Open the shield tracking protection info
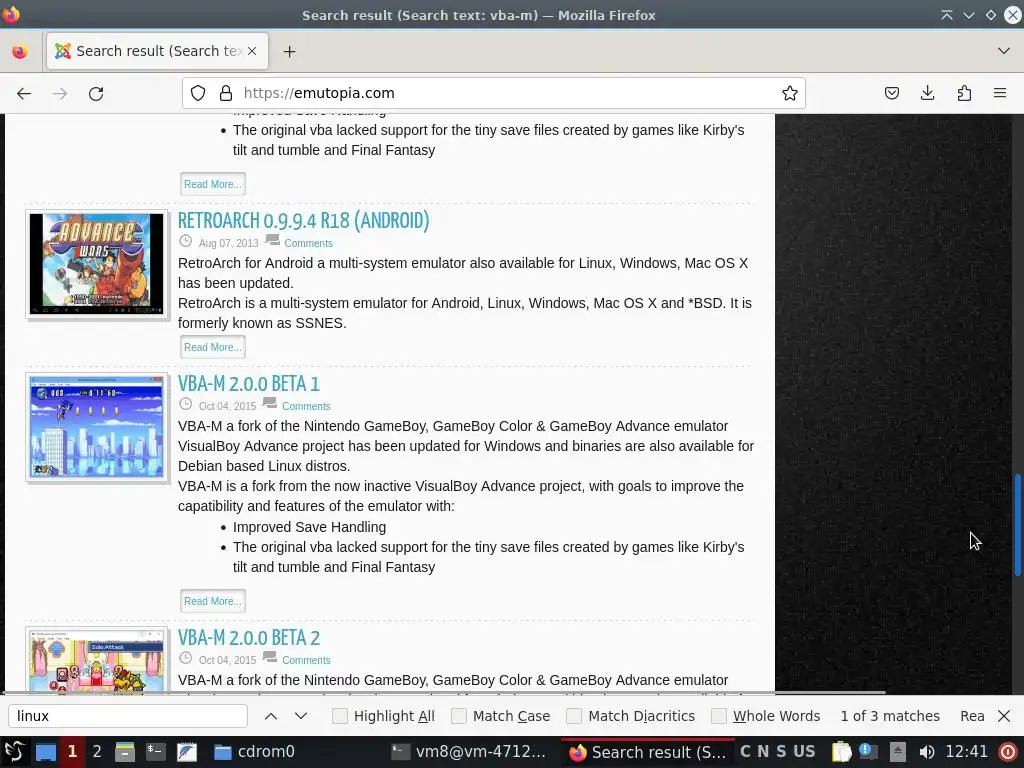The image size is (1024, 768). [x=198, y=93]
